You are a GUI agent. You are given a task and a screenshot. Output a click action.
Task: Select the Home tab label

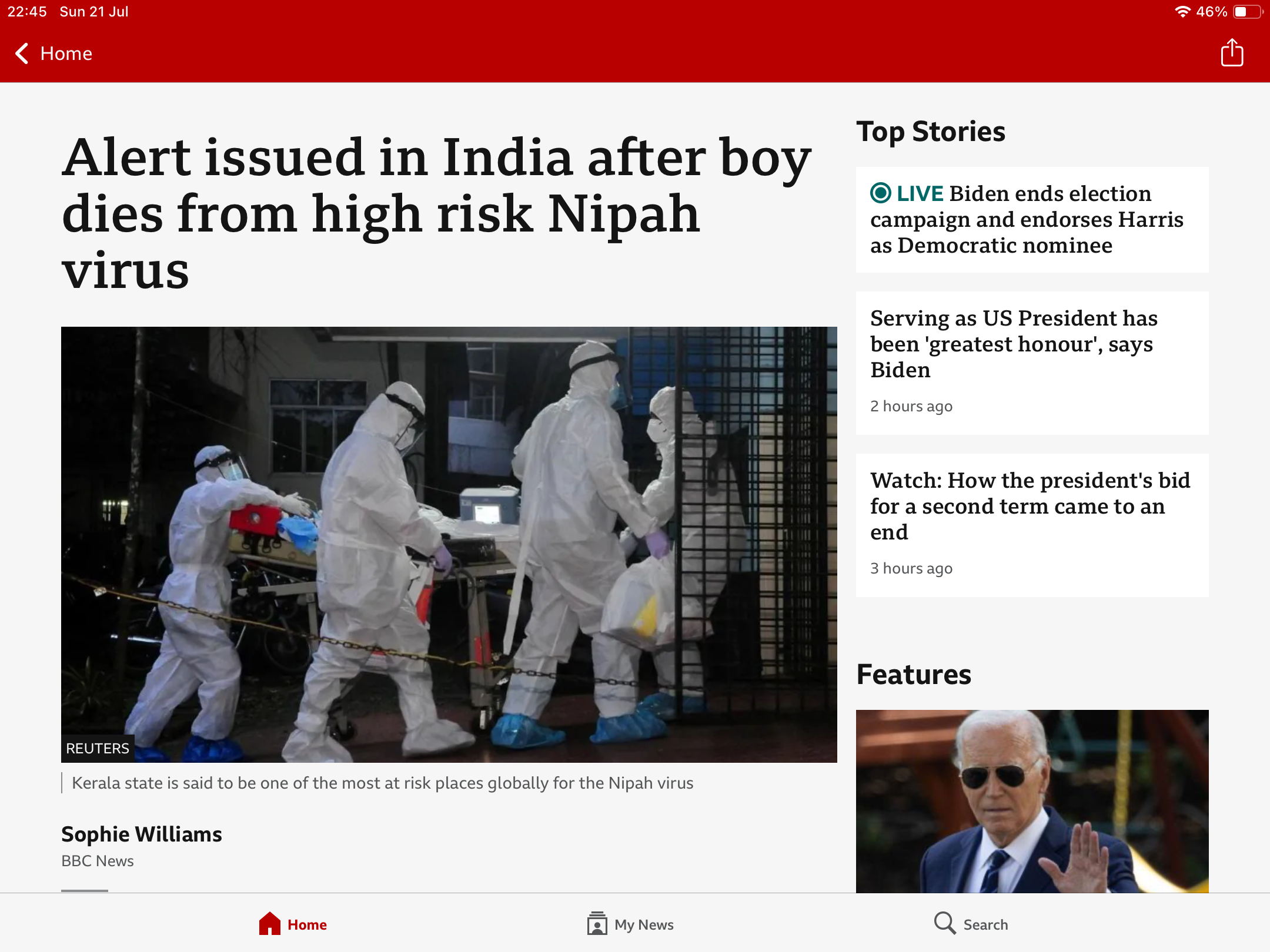point(307,925)
